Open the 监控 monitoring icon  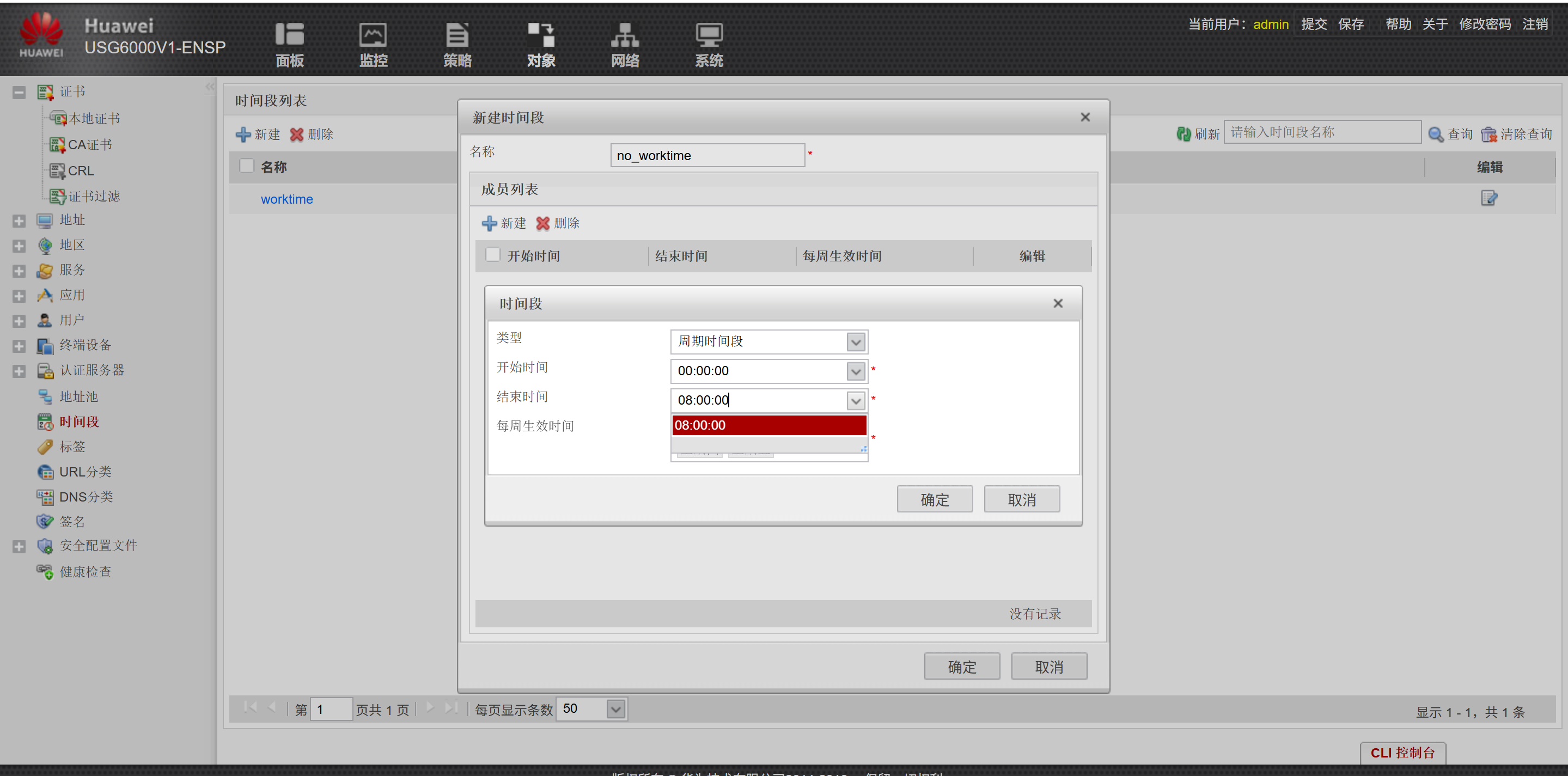coord(373,35)
